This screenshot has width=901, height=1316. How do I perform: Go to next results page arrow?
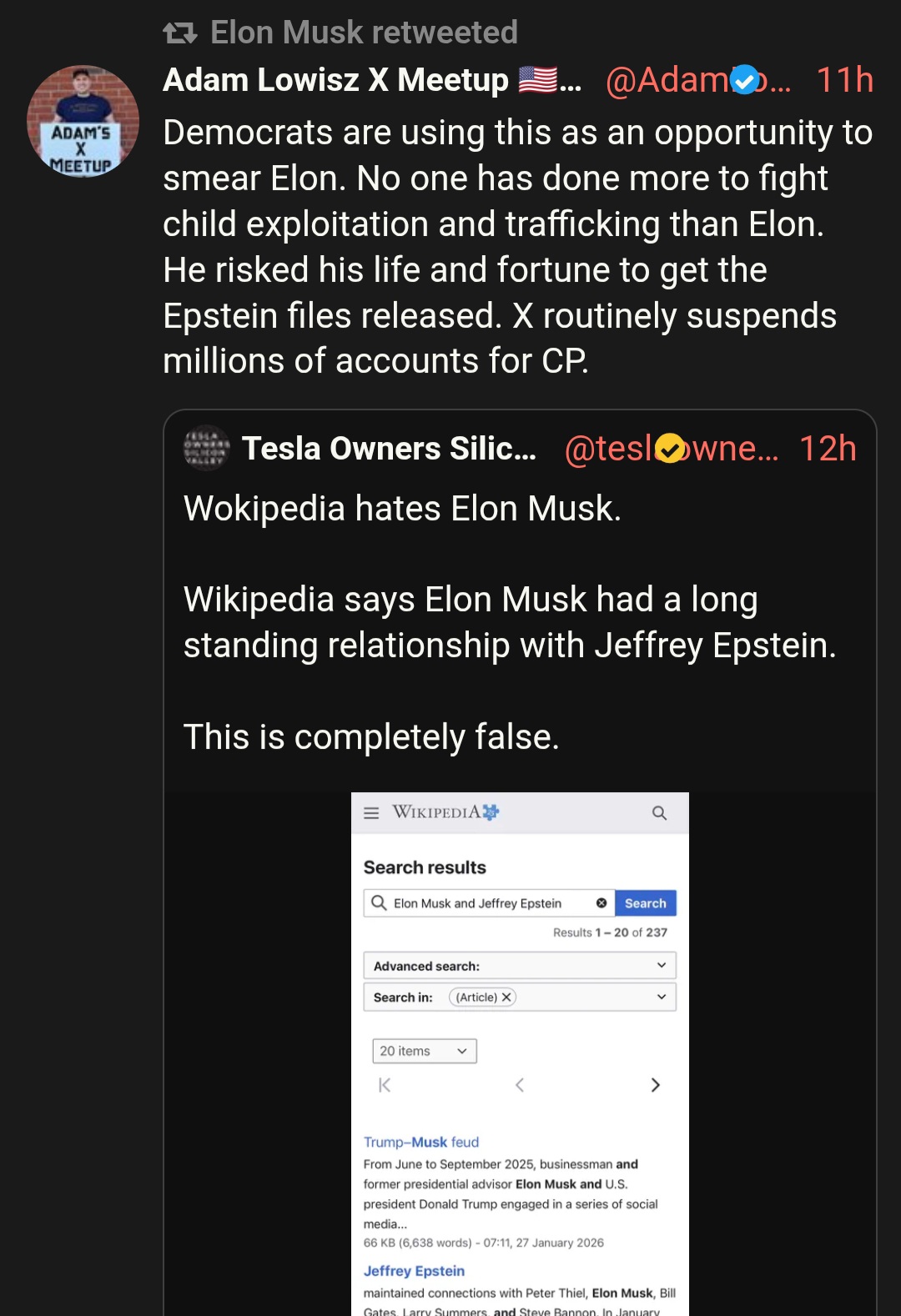click(655, 1085)
